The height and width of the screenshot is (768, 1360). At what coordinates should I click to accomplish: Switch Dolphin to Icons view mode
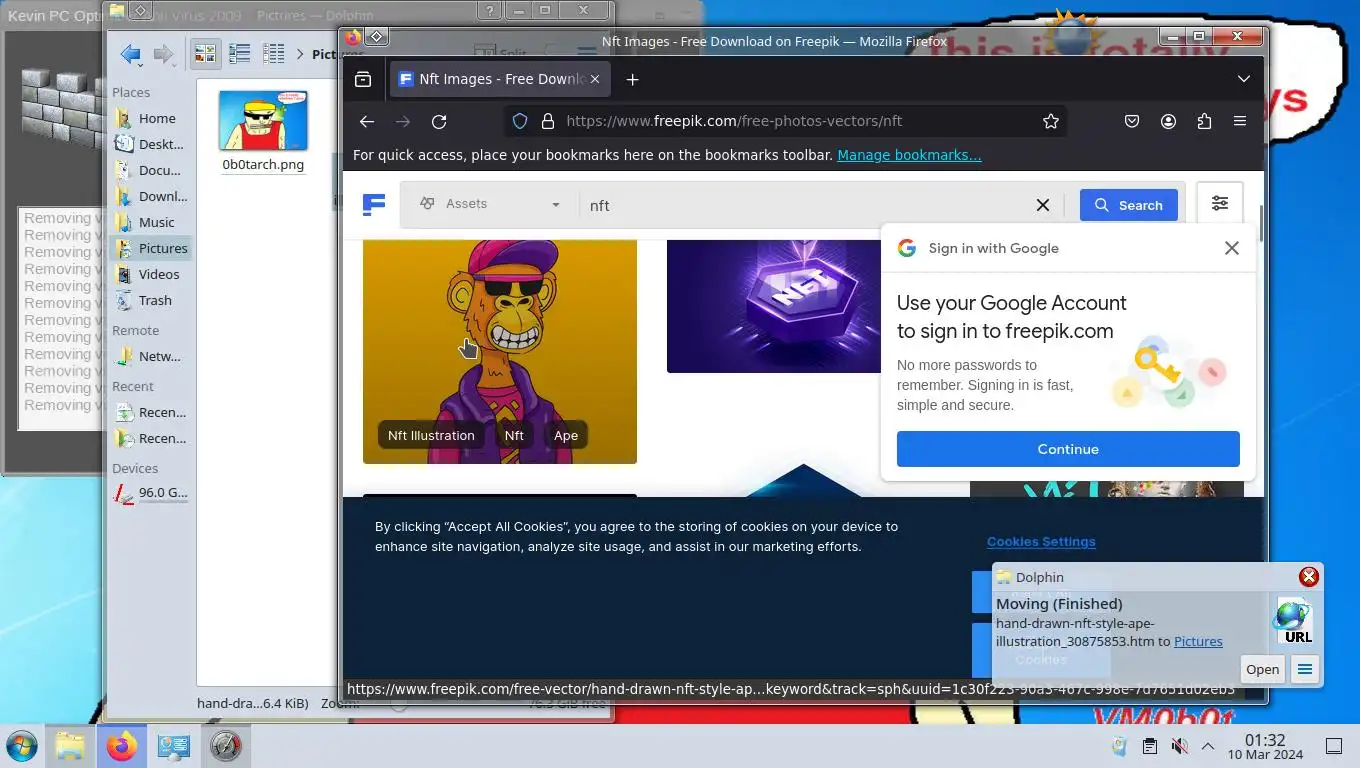point(205,54)
